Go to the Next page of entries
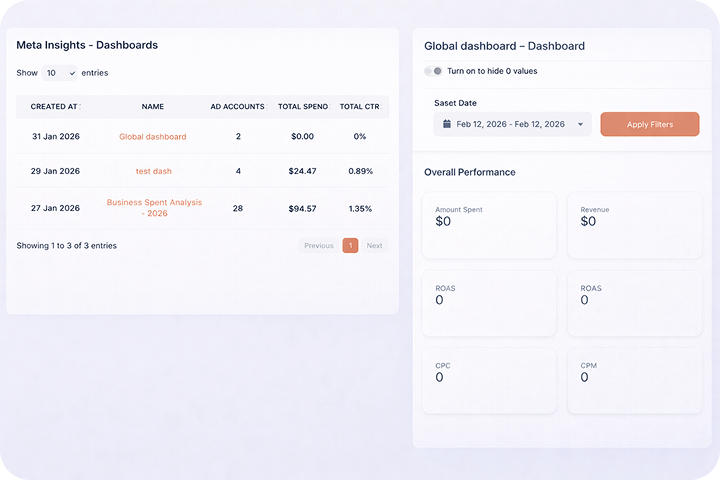The width and height of the screenshot is (720, 480). (374, 245)
